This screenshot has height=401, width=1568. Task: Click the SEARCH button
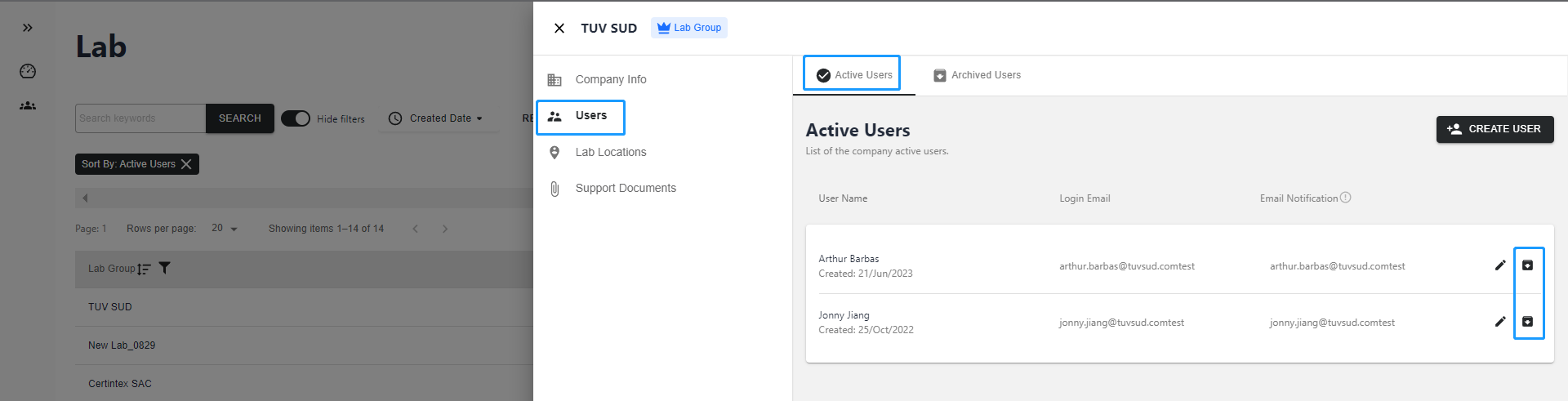(x=239, y=118)
